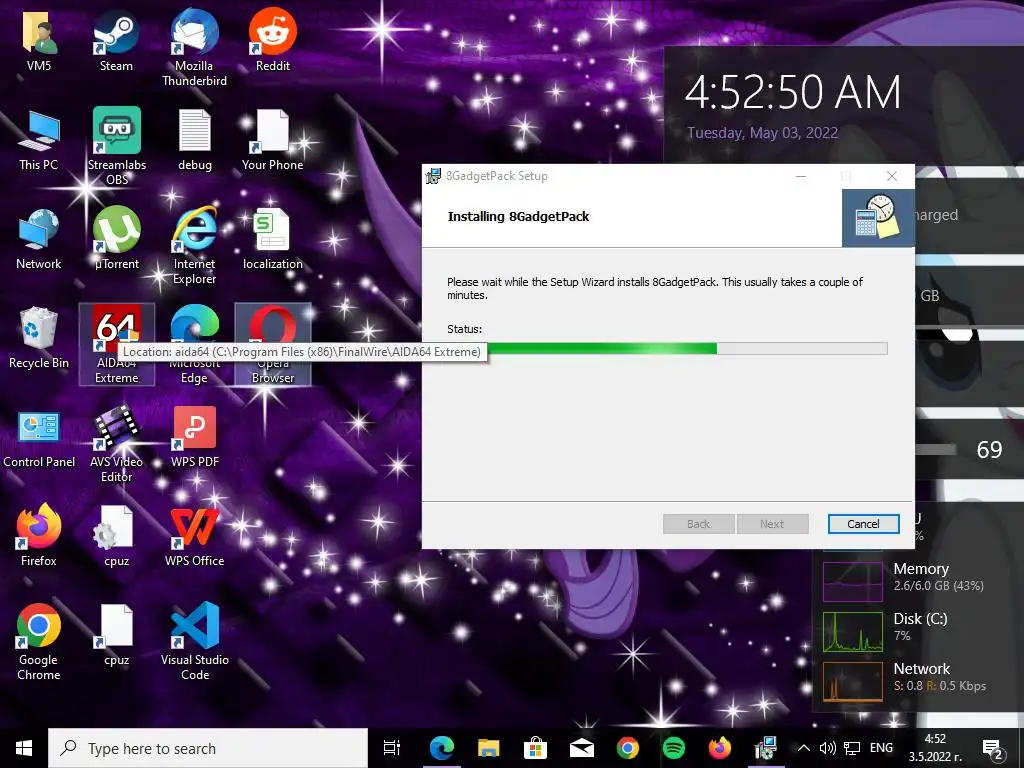This screenshot has width=1024, height=768.
Task: Minimize the 8GadgetPack Setup window
Action: [x=801, y=176]
